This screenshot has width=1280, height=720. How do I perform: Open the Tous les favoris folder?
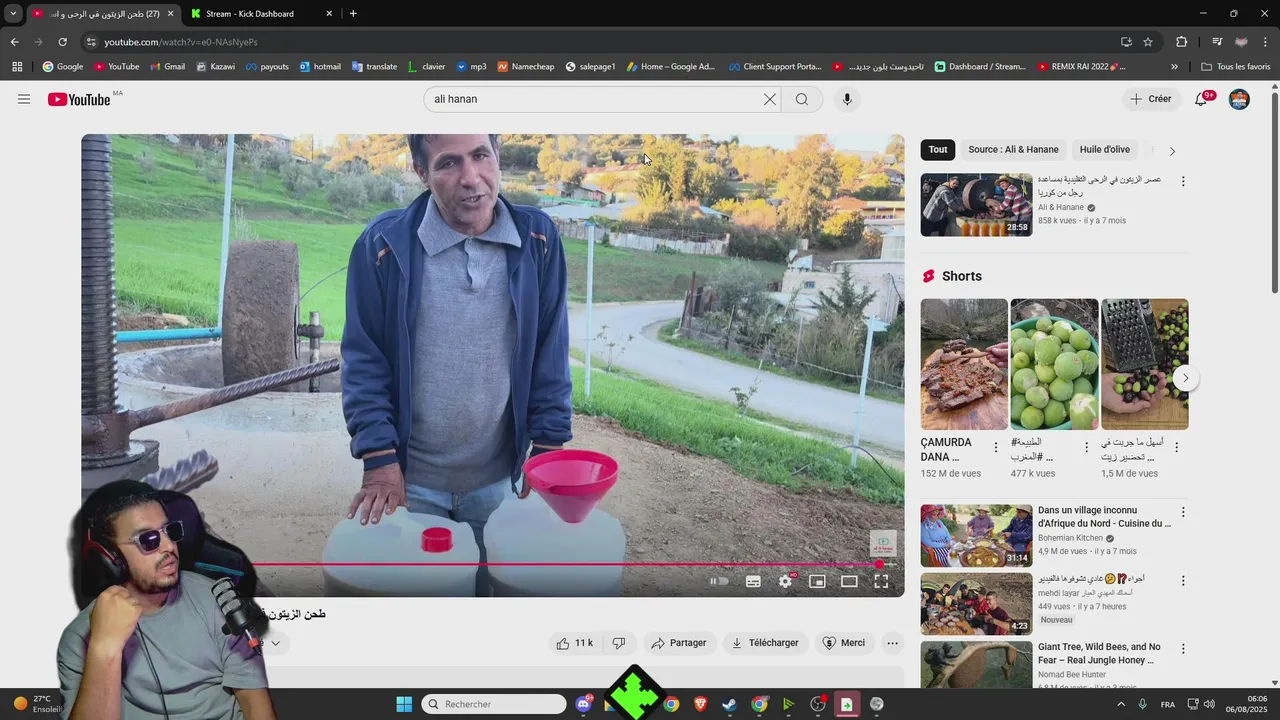pyautogui.click(x=1235, y=67)
